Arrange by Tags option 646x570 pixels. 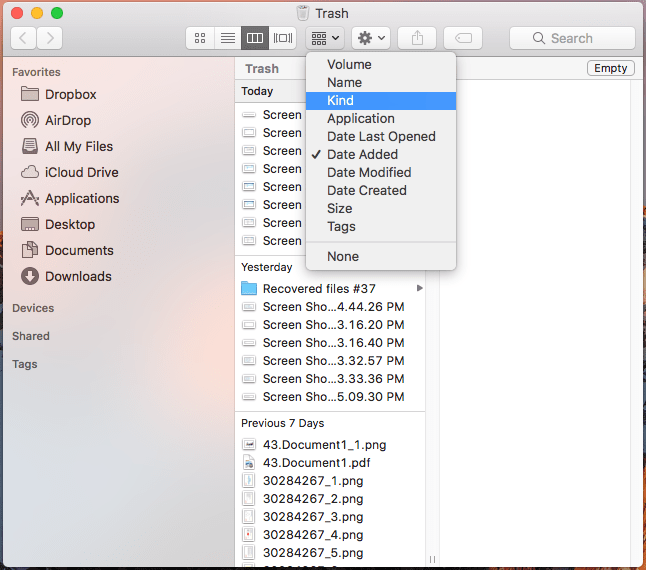point(381,227)
